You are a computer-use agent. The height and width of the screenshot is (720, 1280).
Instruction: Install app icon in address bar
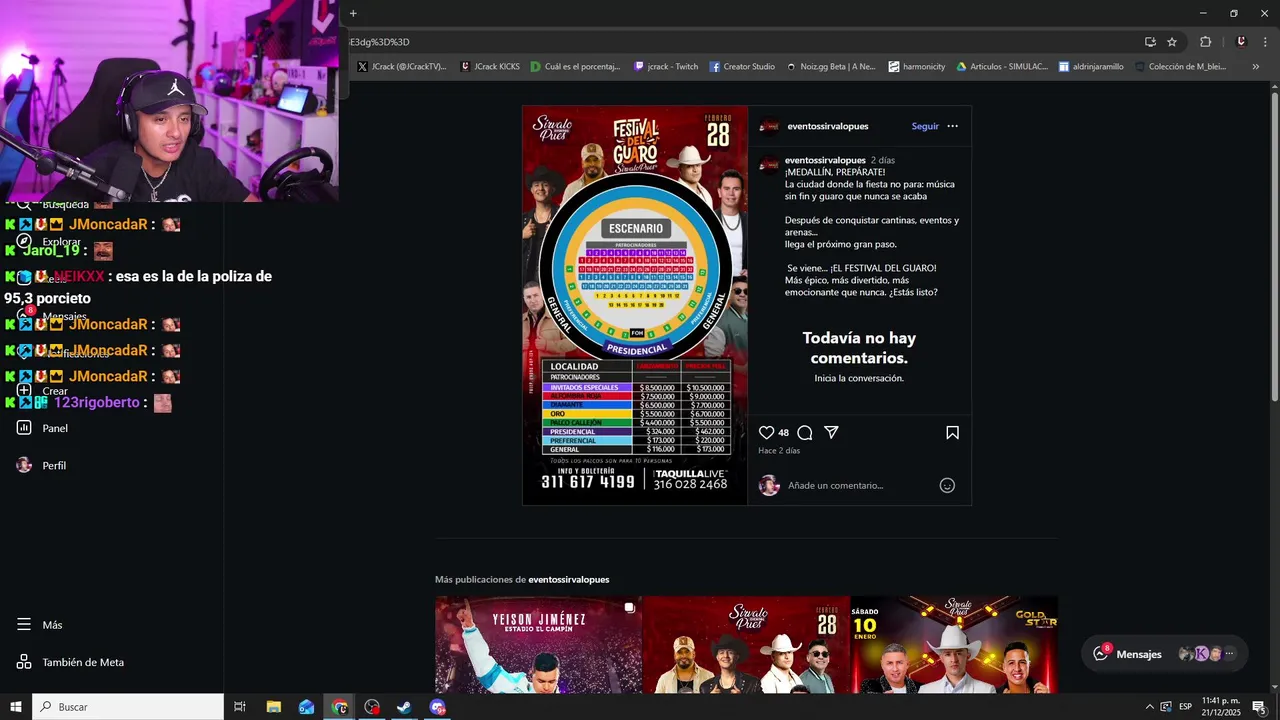(1150, 42)
